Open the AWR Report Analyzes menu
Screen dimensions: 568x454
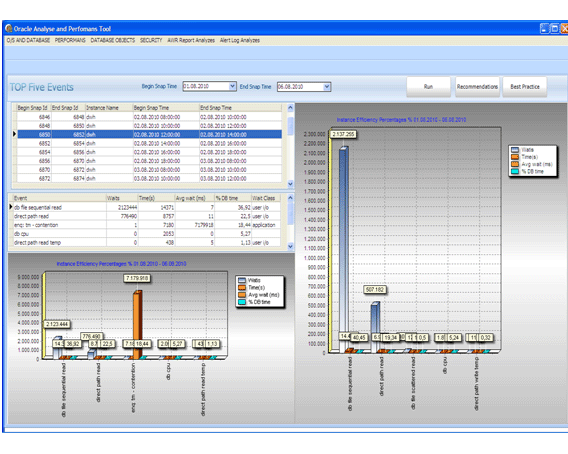tap(191, 40)
